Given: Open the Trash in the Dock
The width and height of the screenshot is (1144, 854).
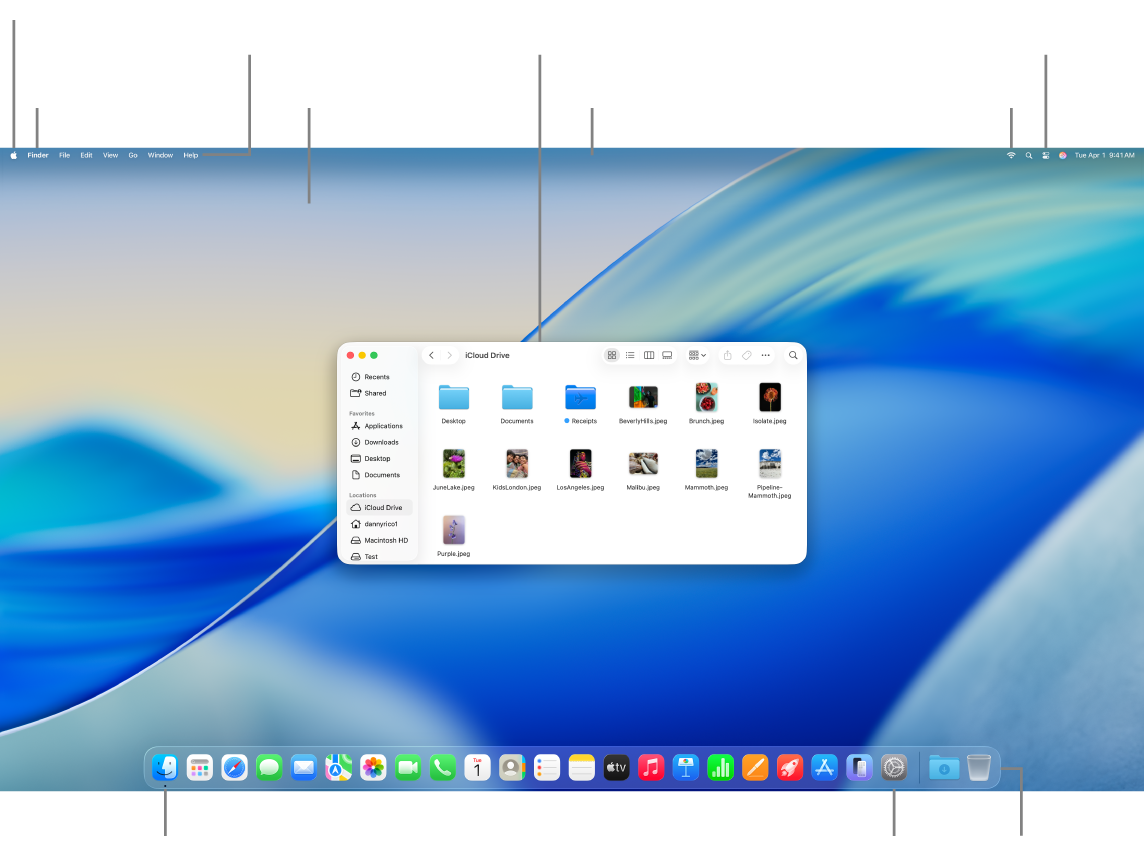Looking at the screenshot, I should [x=978, y=767].
